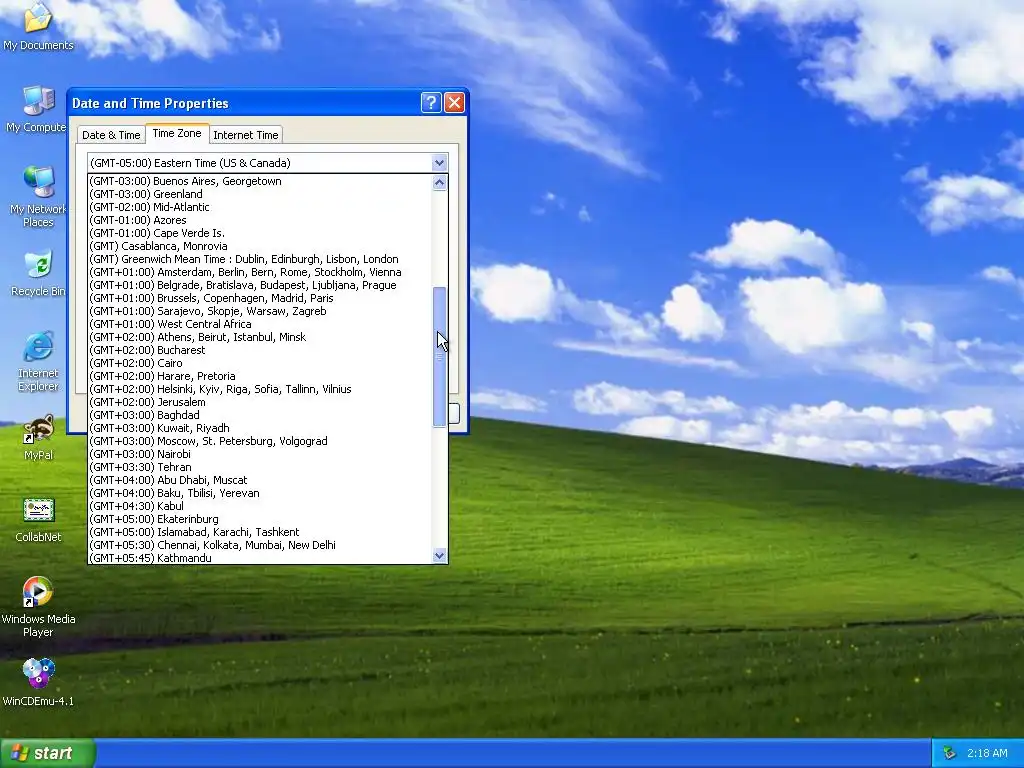
Task: Select the CollabNet desktop icon
Action: click(x=38, y=520)
